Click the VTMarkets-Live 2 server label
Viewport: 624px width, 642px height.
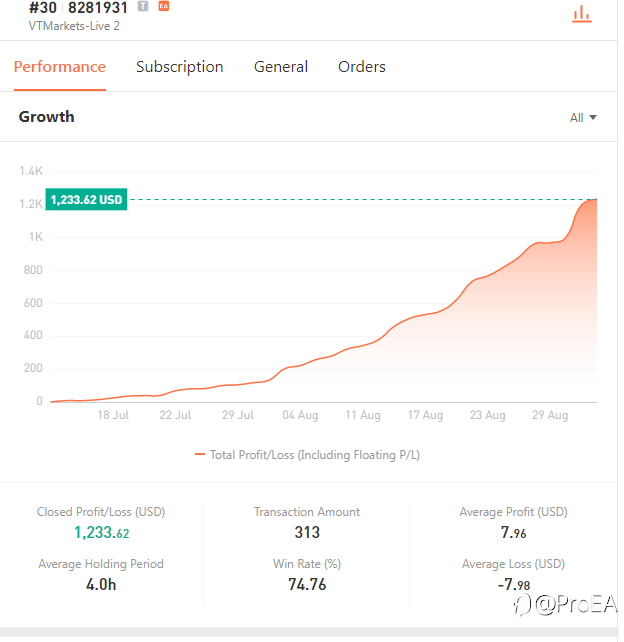pyautogui.click(x=74, y=26)
